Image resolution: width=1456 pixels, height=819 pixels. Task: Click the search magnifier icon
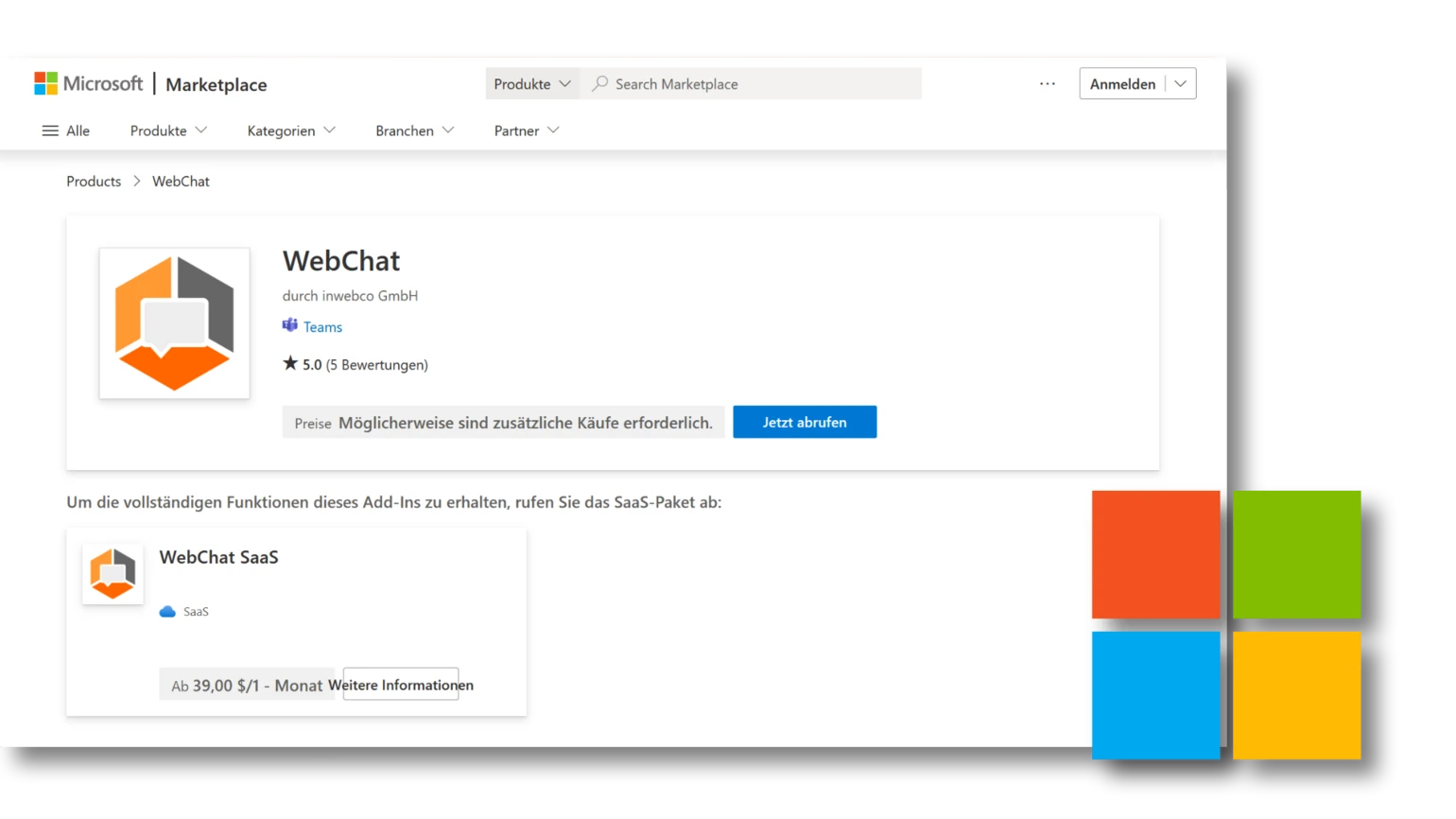(x=599, y=83)
